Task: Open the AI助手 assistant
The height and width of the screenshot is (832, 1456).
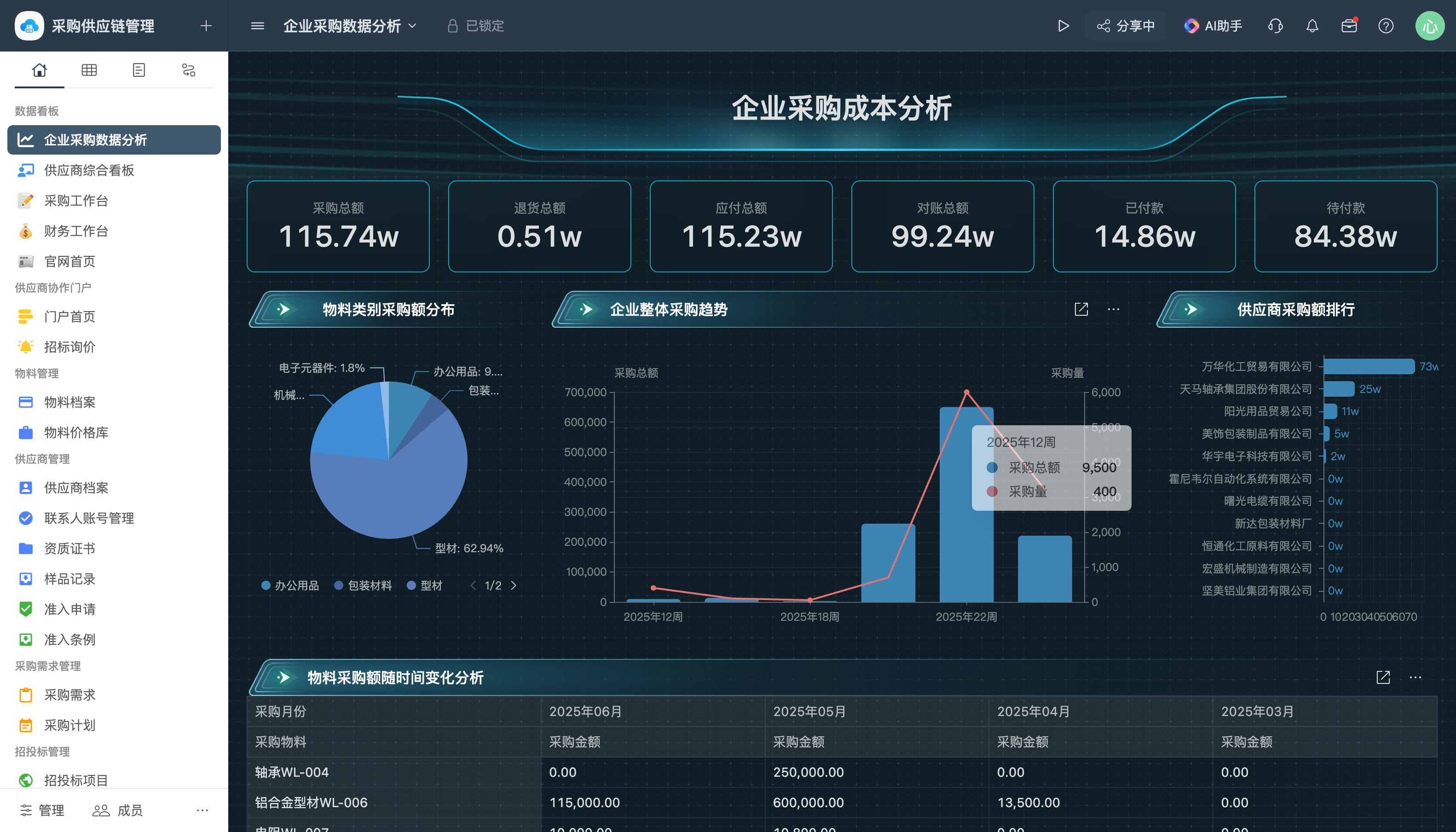Action: point(1213,26)
